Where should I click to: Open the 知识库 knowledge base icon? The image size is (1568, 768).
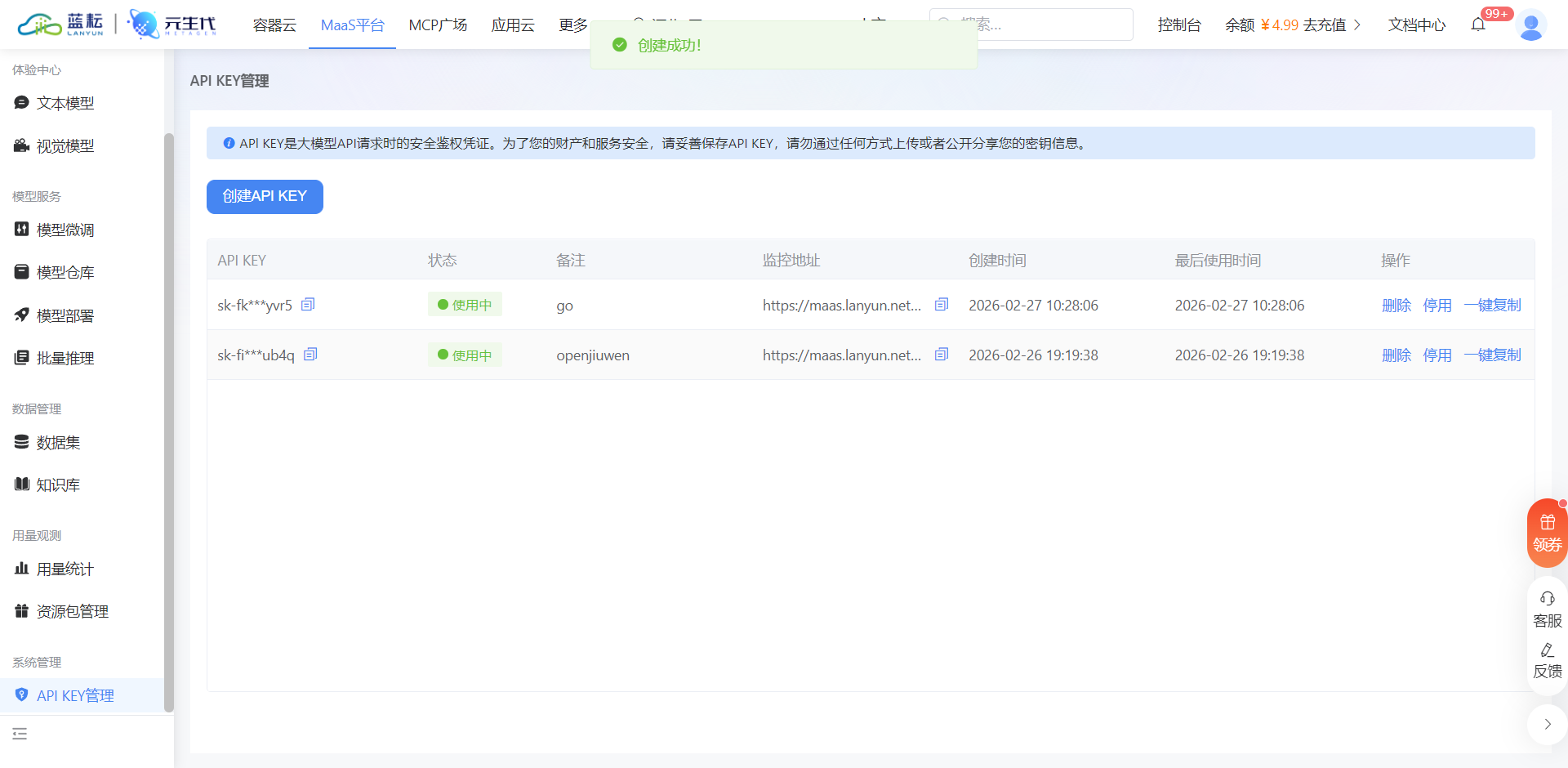21,484
